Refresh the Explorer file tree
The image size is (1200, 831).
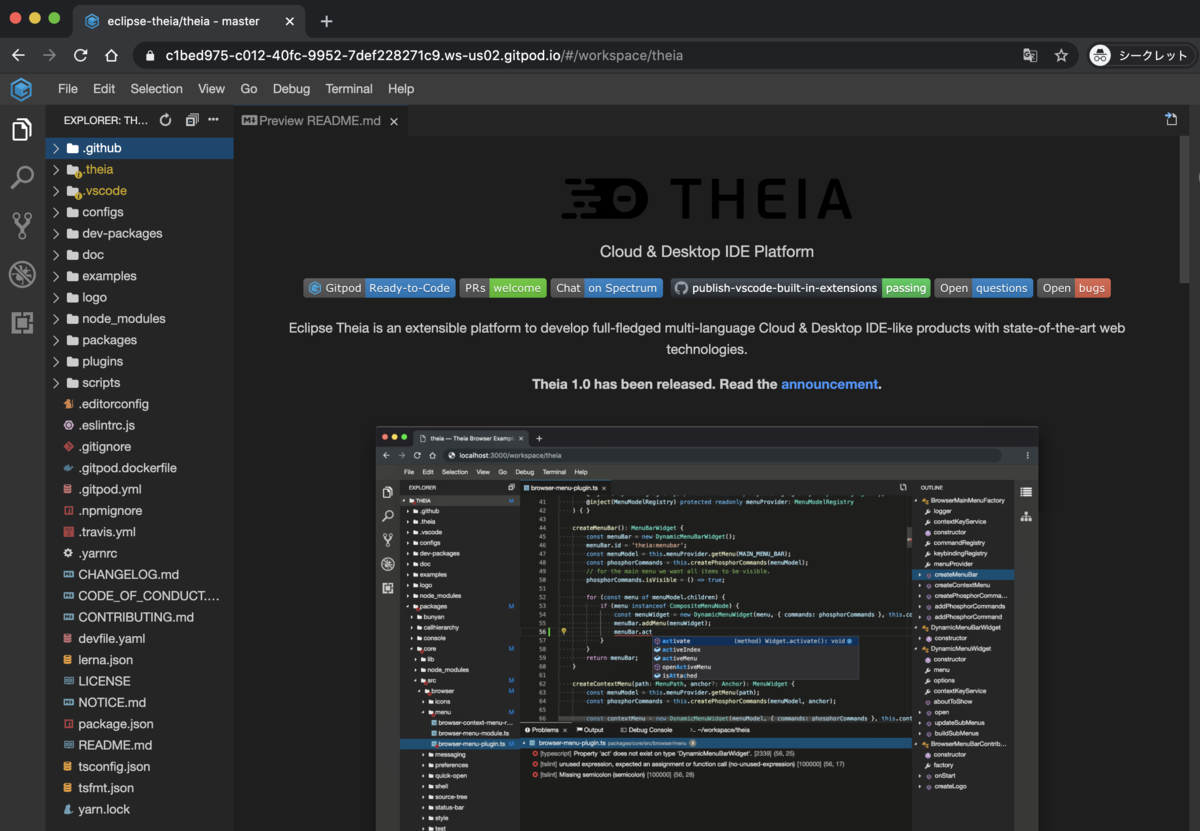point(166,120)
